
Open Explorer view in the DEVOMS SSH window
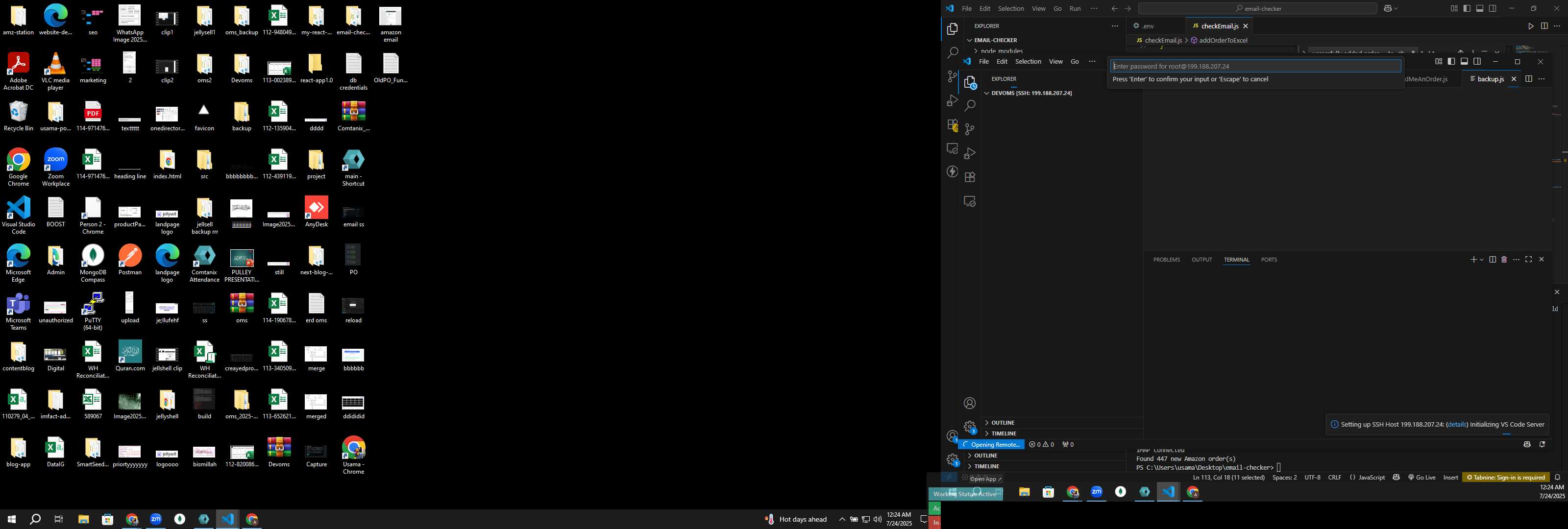[970, 83]
